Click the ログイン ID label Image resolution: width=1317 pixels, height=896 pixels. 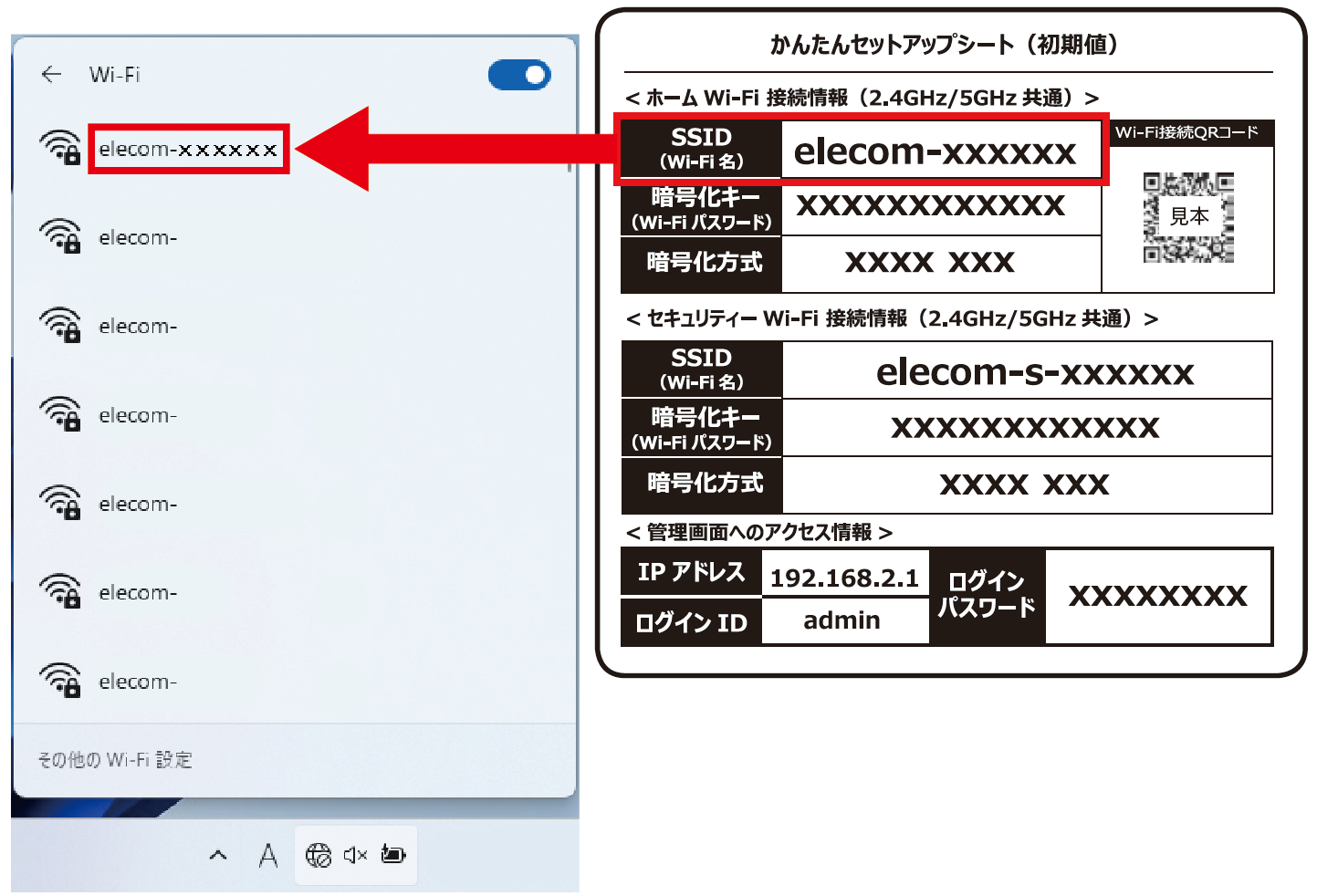coord(691,623)
